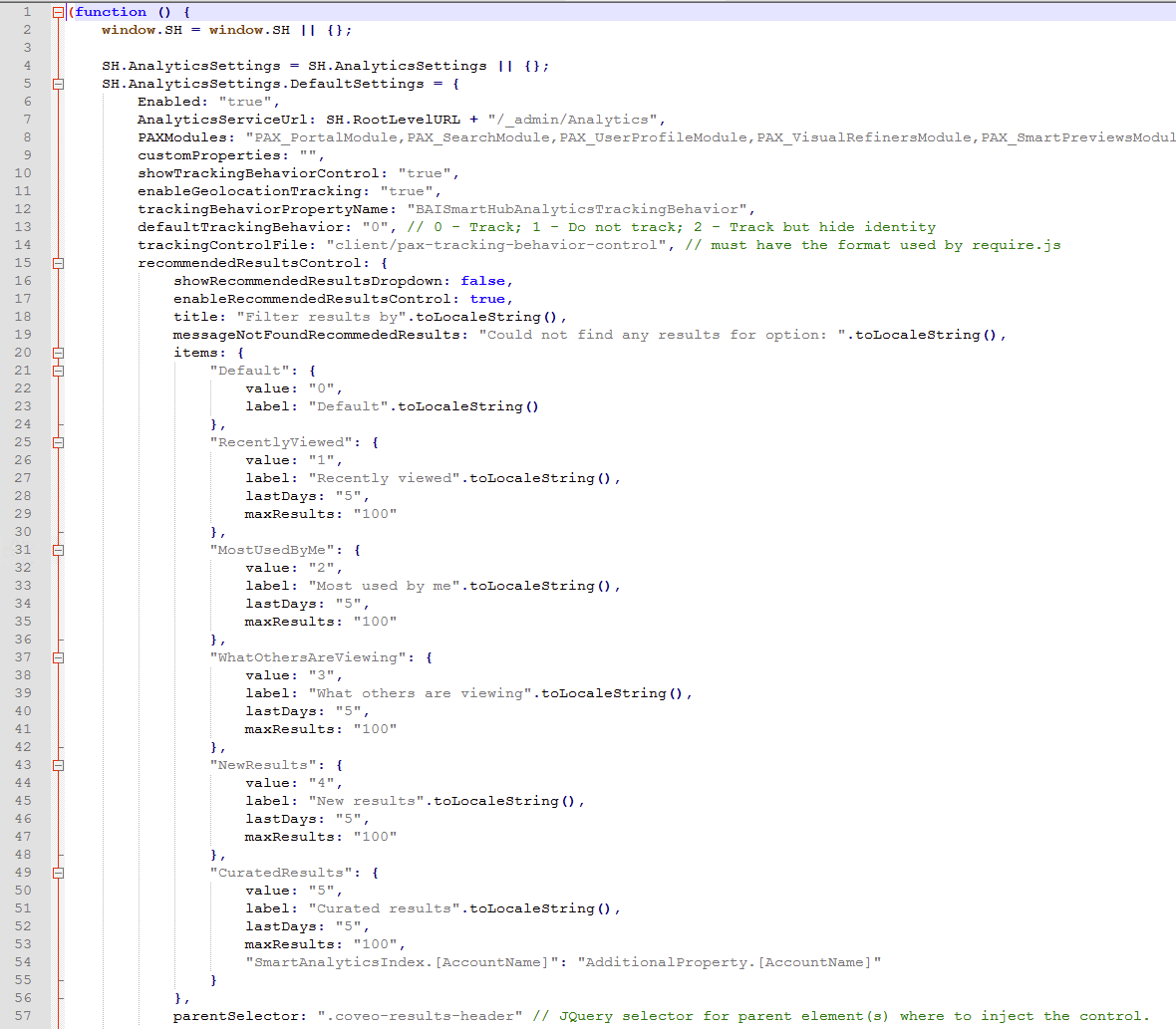Click the enableRecommendedResultsControl true value
This screenshot has width=1176, height=1029.
coord(486,299)
